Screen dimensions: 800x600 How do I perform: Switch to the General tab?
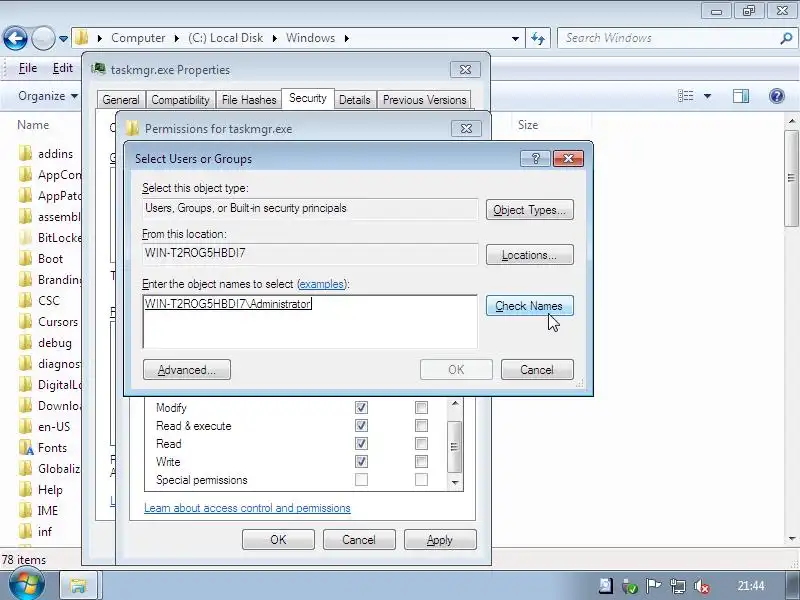click(121, 100)
